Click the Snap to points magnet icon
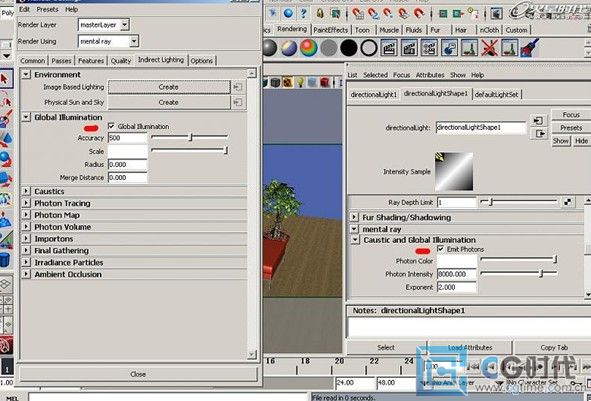This screenshot has width=591, height=401. point(388,13)
